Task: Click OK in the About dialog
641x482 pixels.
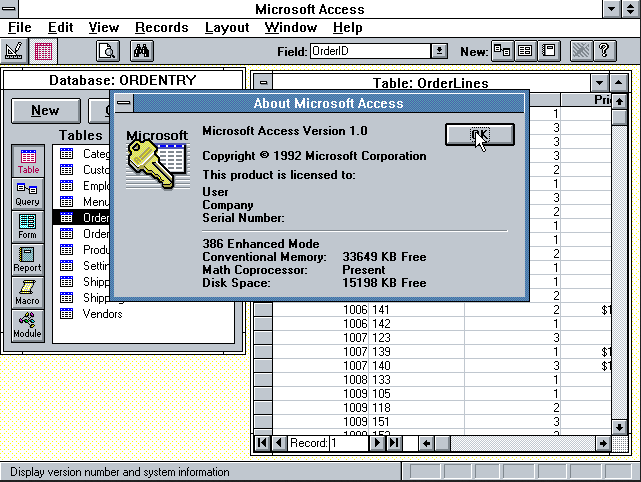Action: [480, 135]
